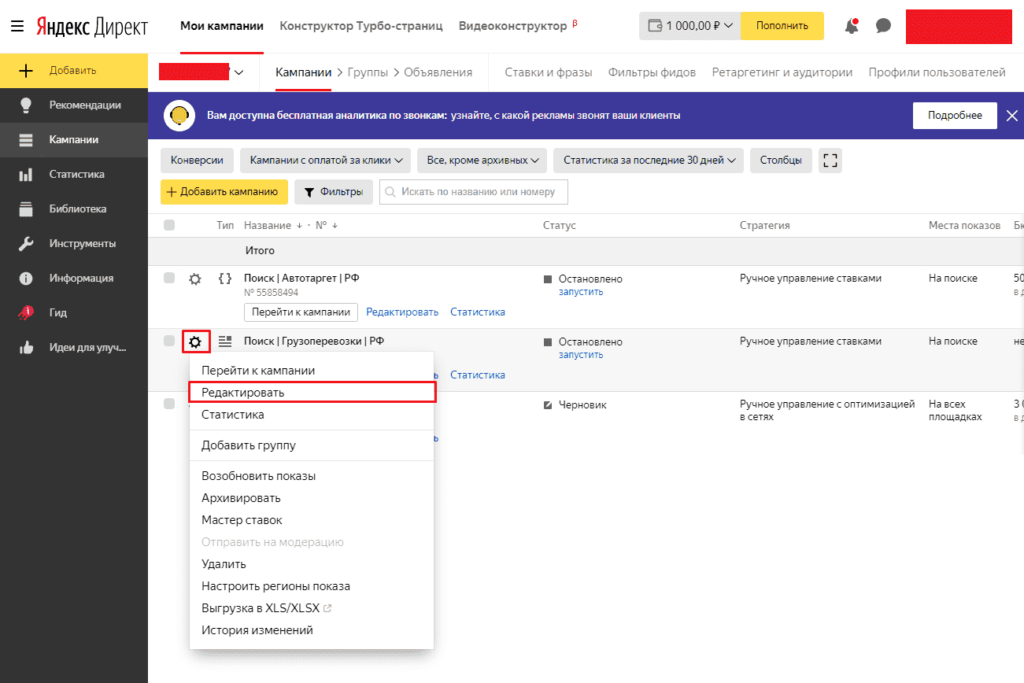Select Выгрузка в XLS/XLSX menu item
Screen dimensions: 1024x683
pos(312,608)
